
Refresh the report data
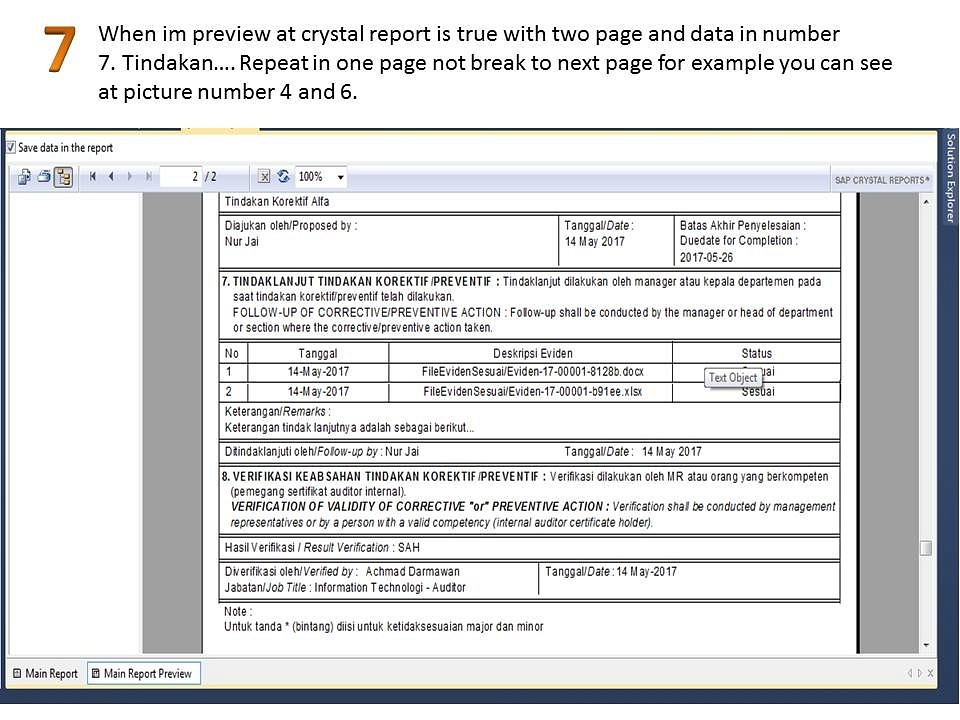tap(283, 177)
